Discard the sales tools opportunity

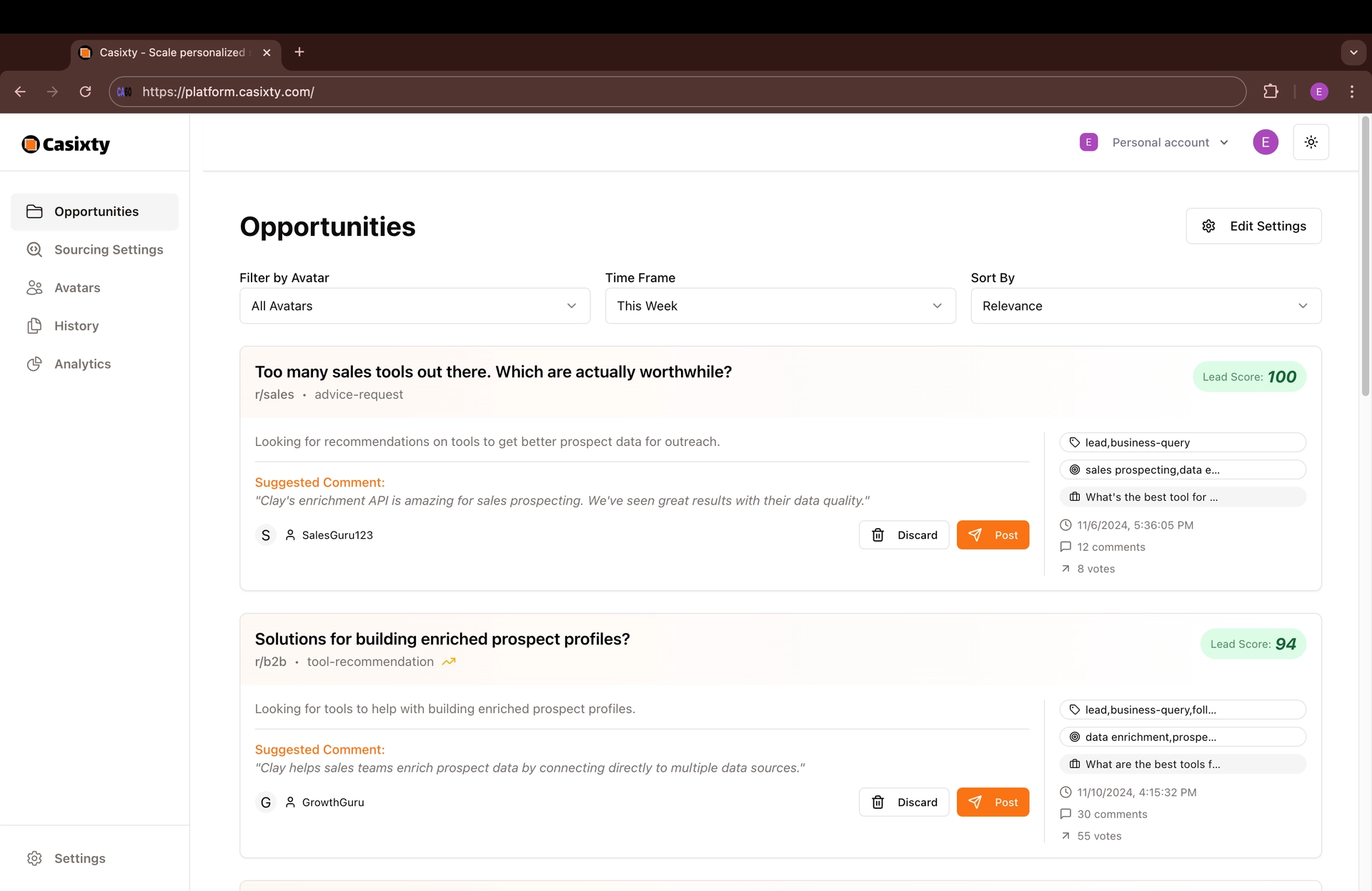click(904, 535)
